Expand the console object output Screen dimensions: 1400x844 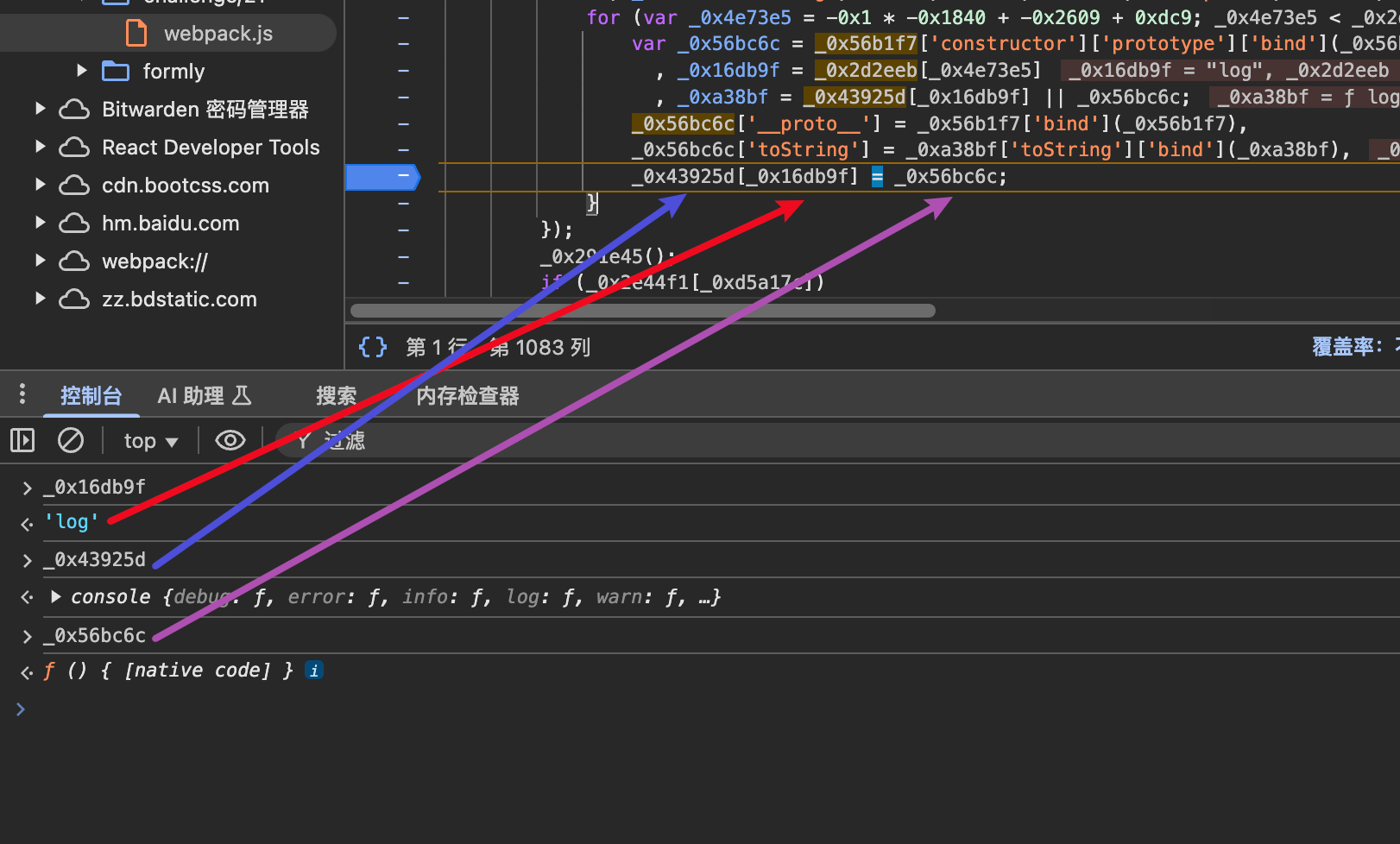[56, 597]
